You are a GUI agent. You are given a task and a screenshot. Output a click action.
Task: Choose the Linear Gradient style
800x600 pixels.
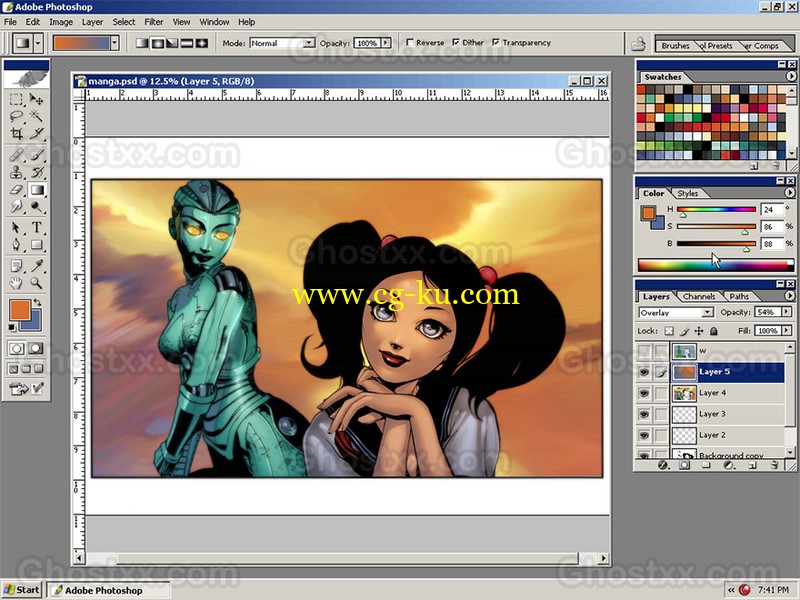(142, 43)
